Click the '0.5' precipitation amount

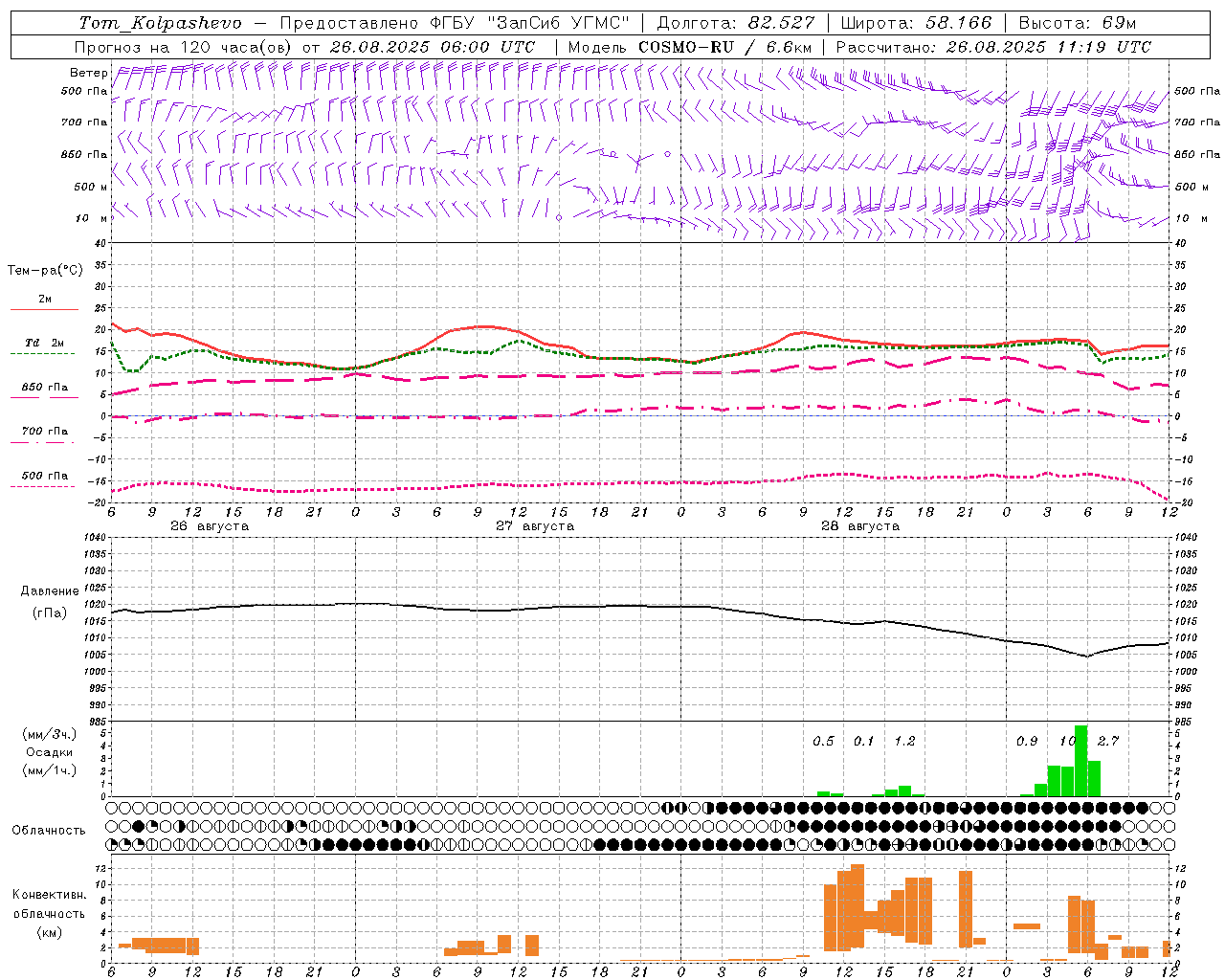(823, 742)
